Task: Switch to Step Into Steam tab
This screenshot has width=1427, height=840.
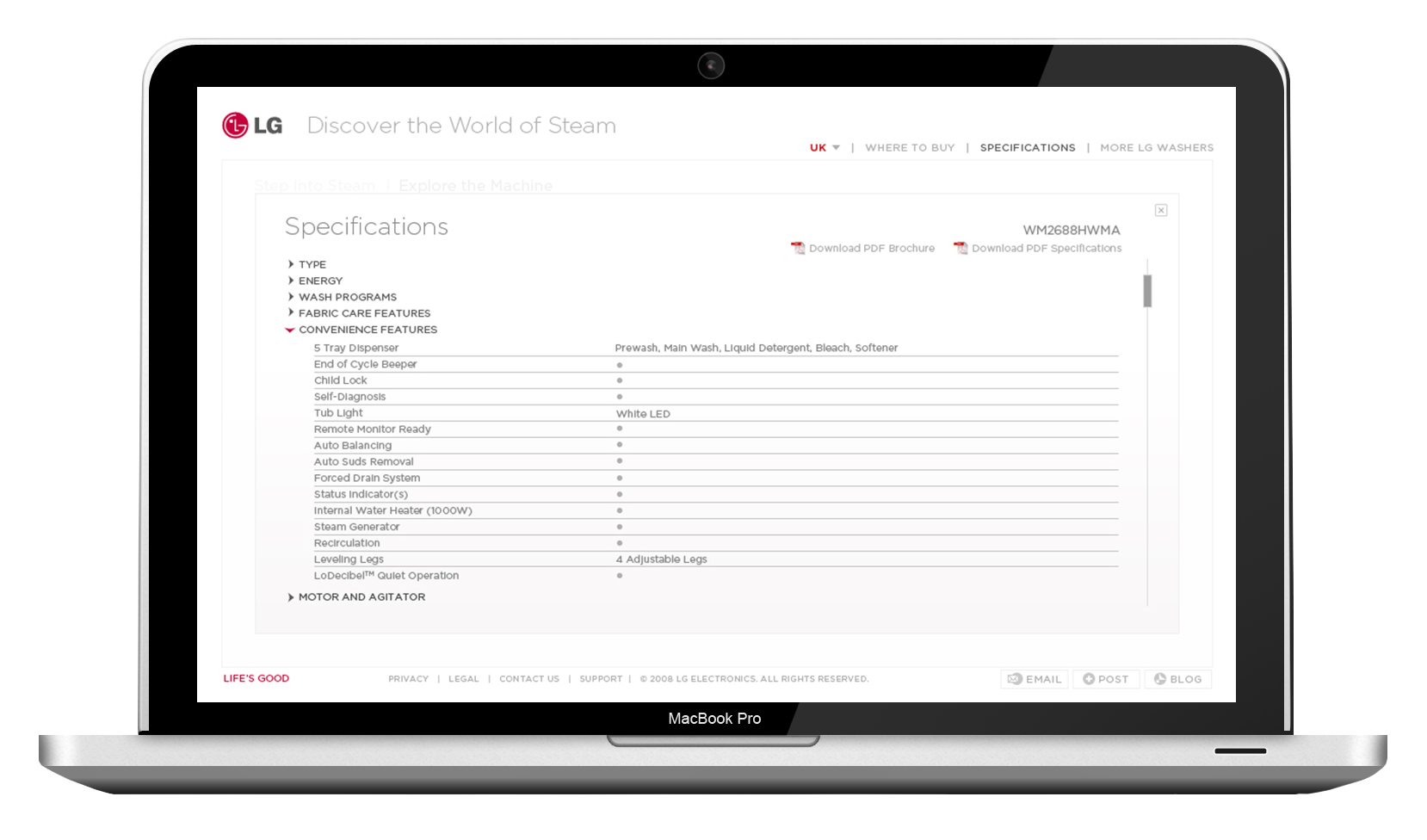Action: [x=315, y=186]
